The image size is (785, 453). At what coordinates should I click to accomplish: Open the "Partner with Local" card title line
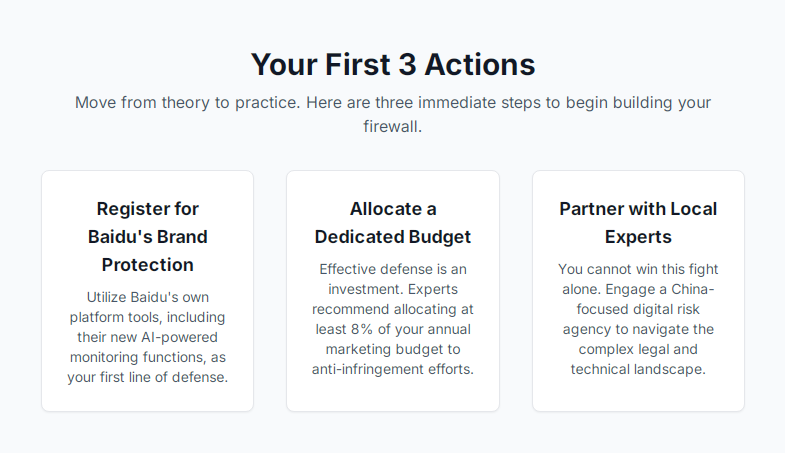638,209
